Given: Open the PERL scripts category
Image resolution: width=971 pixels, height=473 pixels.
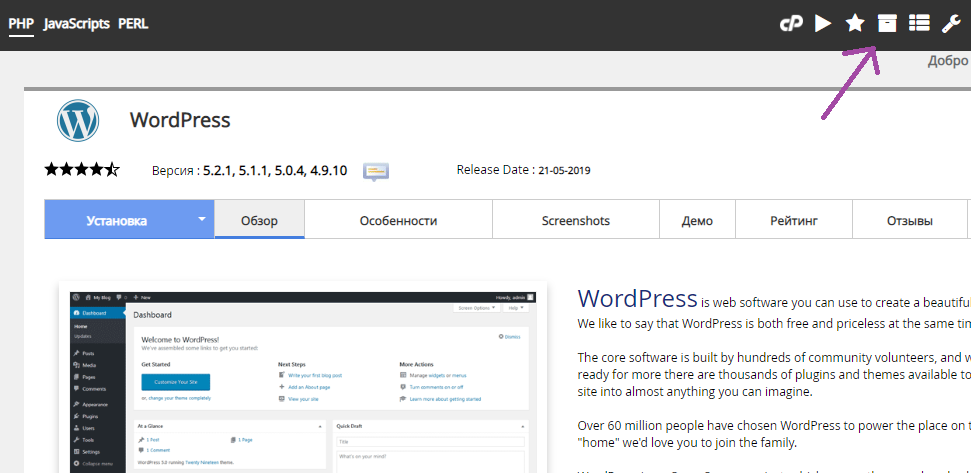Looking at the screenshot, I should click(x=133, y=24).
